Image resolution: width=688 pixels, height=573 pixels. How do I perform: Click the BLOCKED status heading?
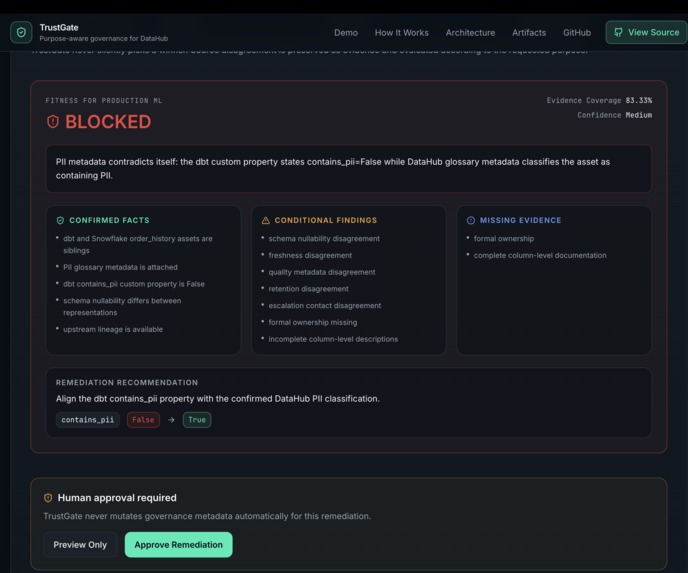click(x=108, y=122)
